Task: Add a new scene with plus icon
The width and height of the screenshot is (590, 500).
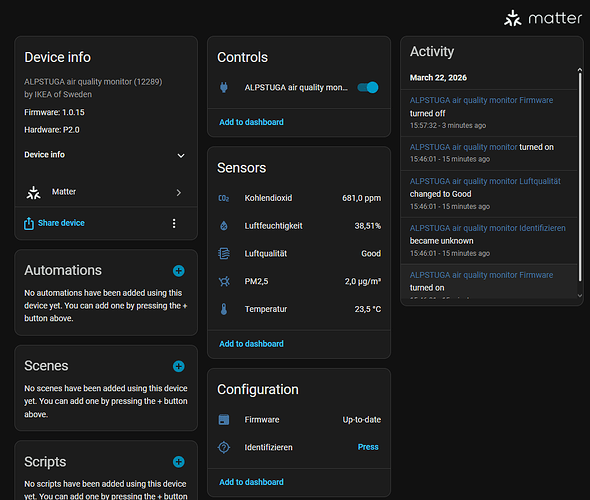Action: [x=178, y=366]
